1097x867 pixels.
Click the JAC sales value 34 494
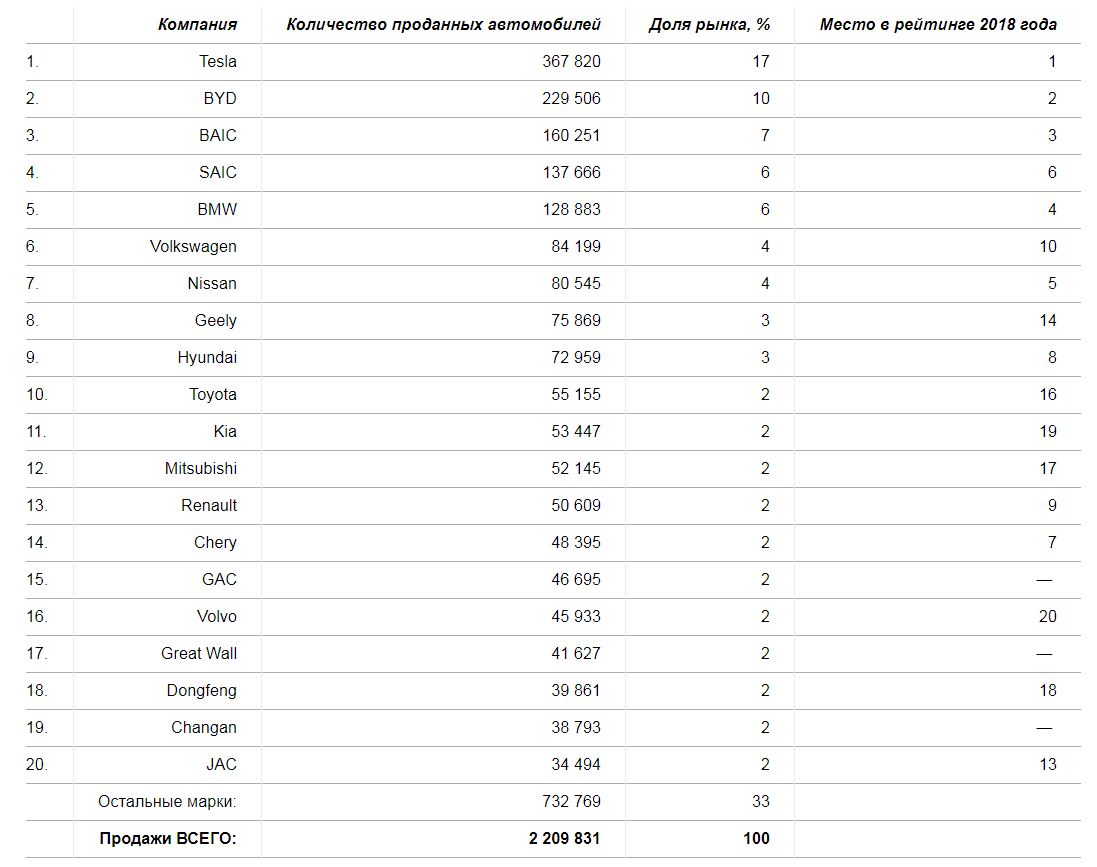point(576,765)
